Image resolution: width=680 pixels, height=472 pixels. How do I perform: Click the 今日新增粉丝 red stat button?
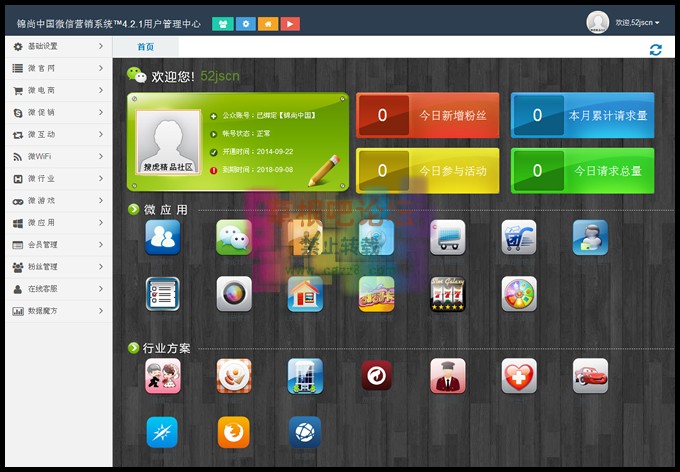pyautogui.click(x=427, y=115)
